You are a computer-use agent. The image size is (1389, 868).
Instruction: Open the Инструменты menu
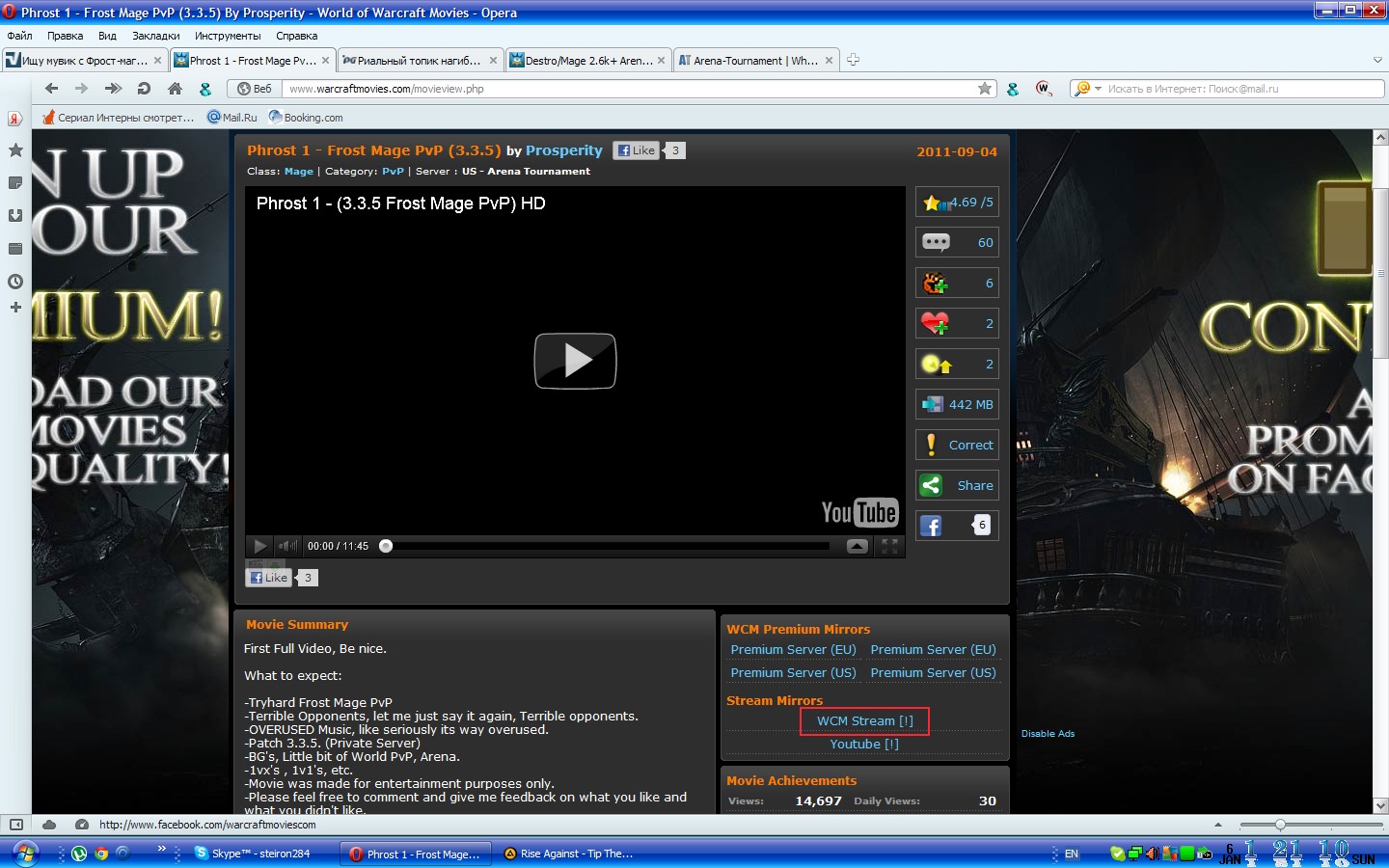coord(228,36)
